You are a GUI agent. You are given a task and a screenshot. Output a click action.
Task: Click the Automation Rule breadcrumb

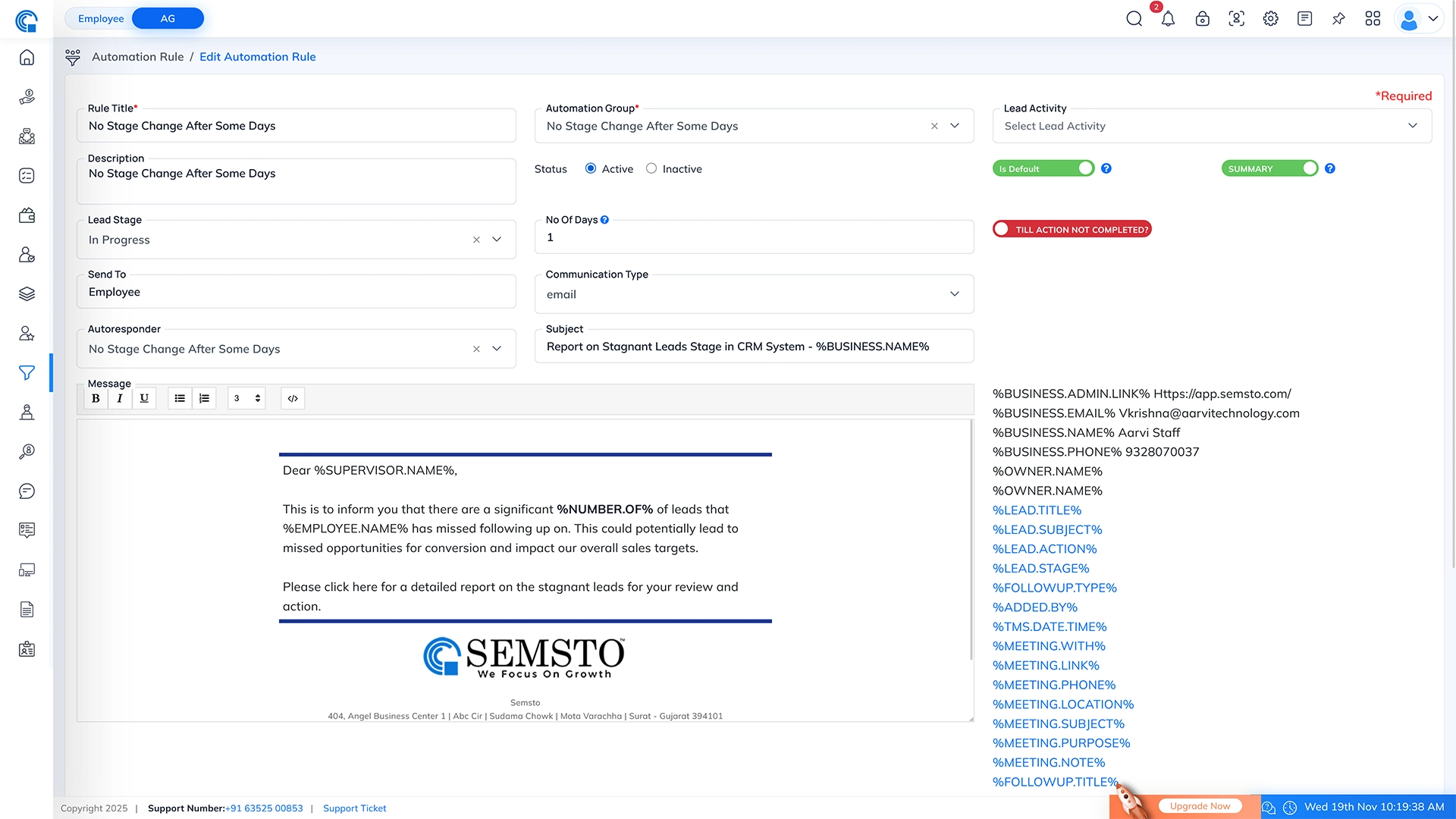(137, 57)
